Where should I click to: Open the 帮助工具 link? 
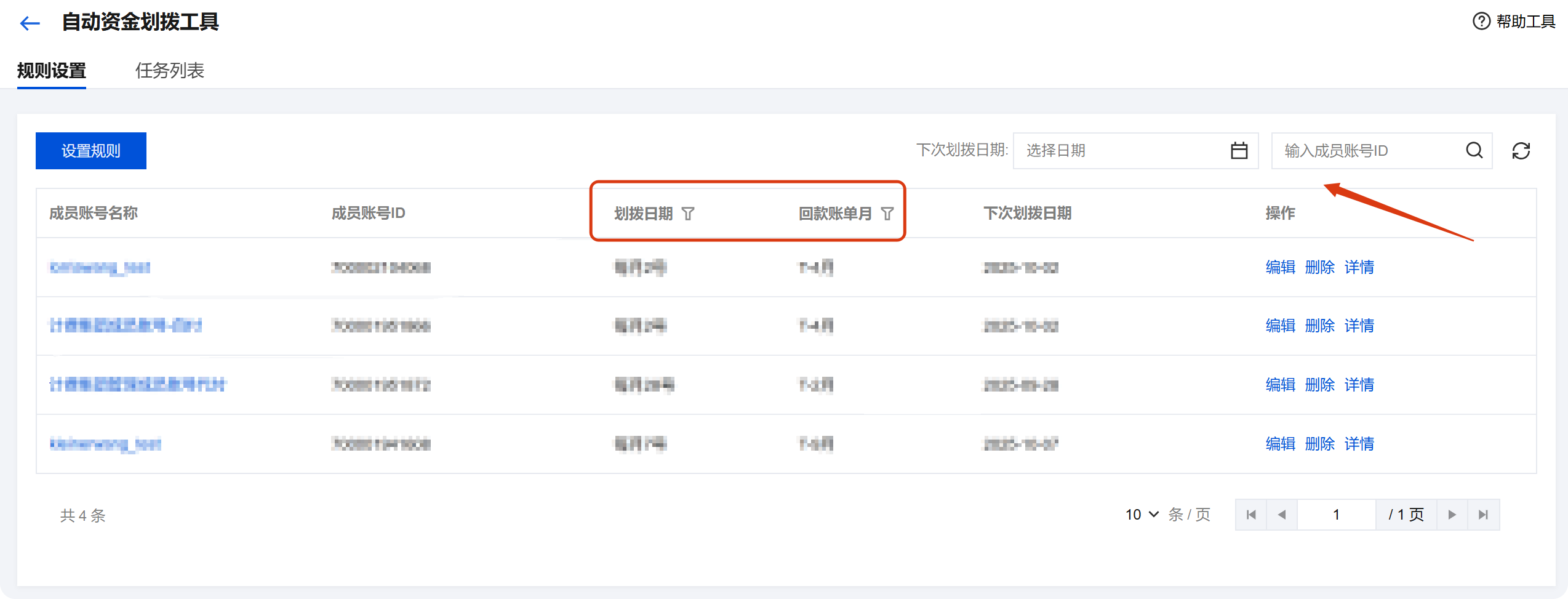1526,22
